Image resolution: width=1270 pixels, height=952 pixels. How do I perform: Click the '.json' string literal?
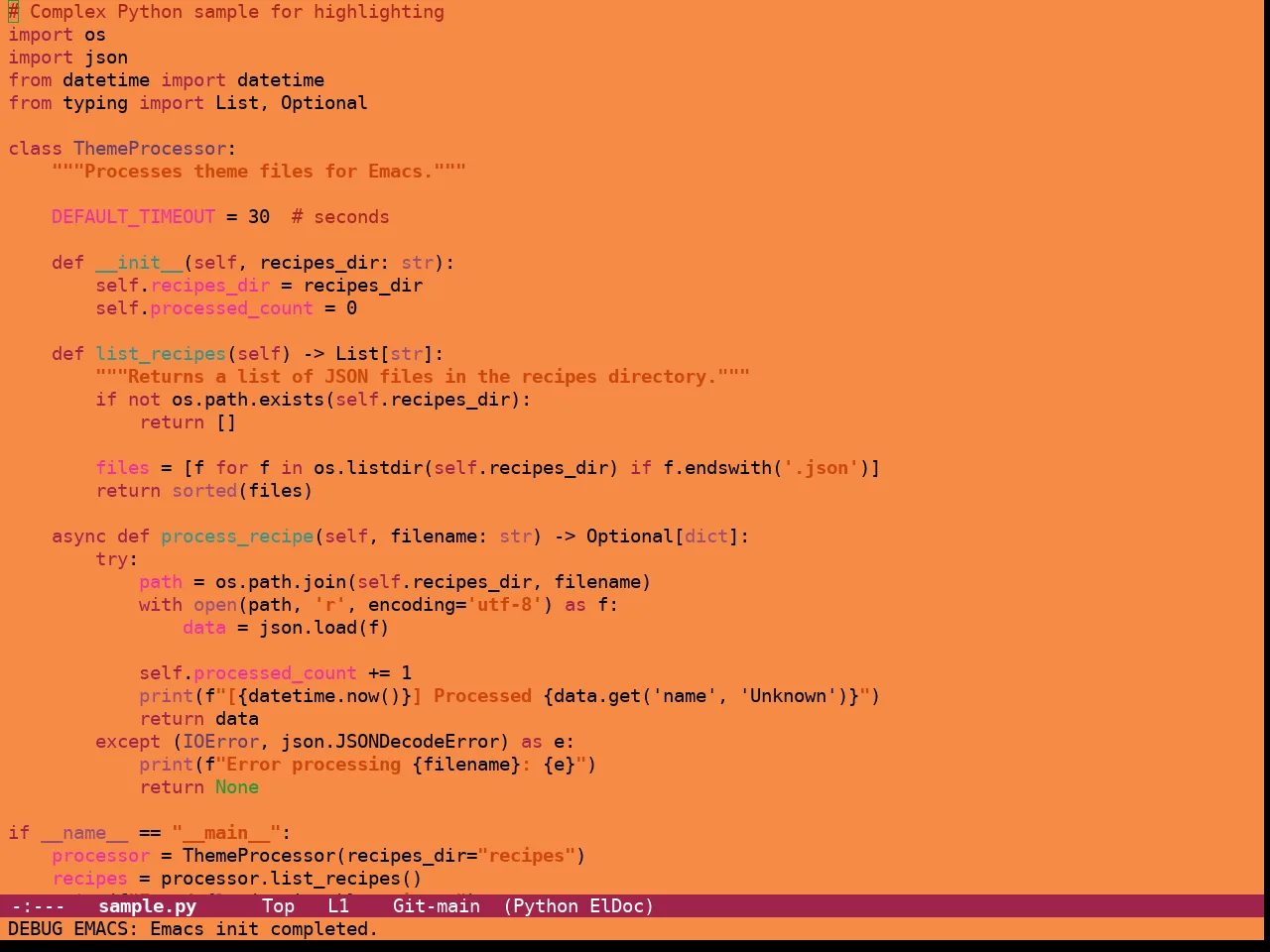pyautogui.click(x=822, y=468)
